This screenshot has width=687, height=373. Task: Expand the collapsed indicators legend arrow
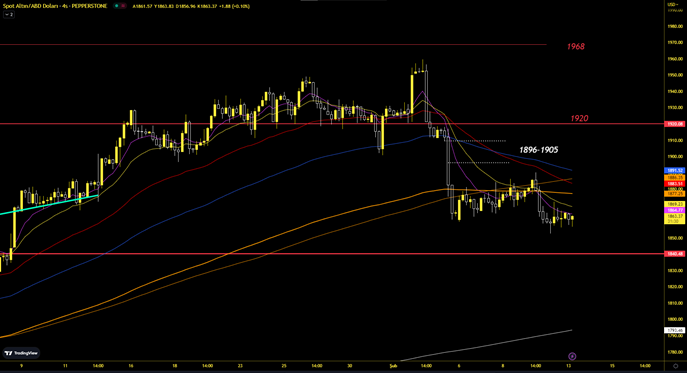(9, 14)
